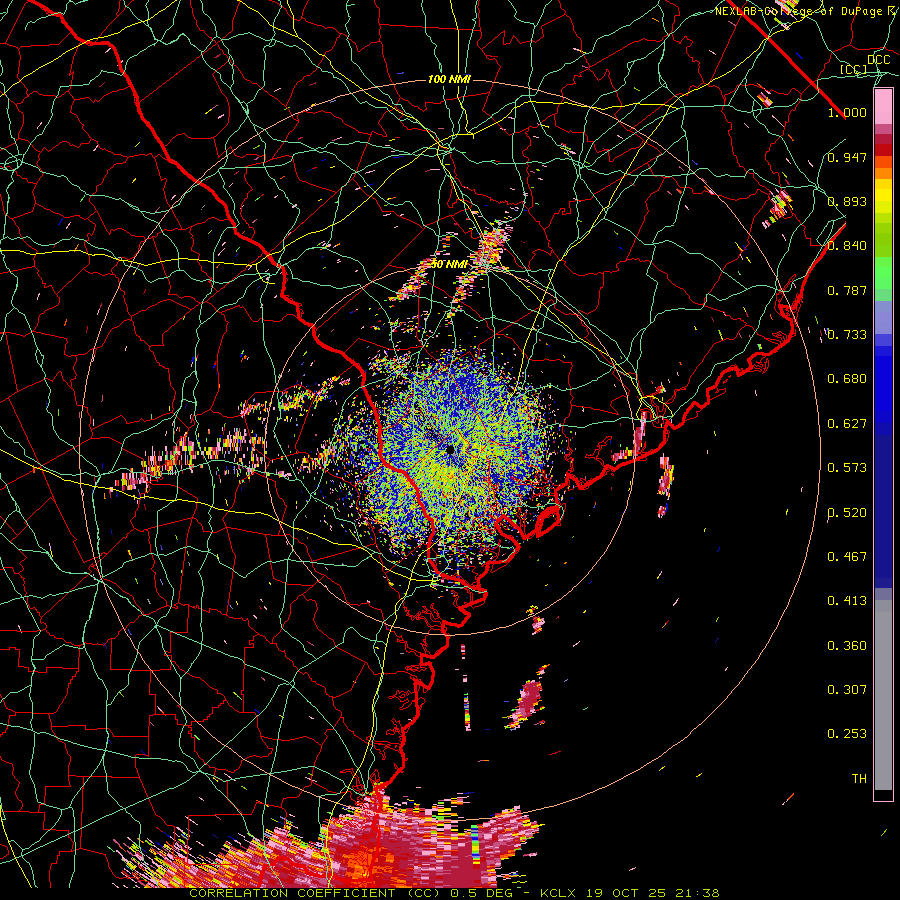Click the TH threshold label

click(859, 779)
